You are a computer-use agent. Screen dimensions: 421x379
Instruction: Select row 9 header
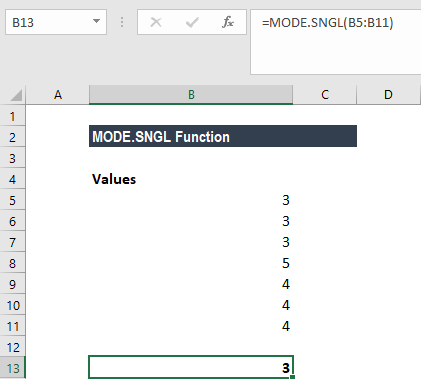13,284
